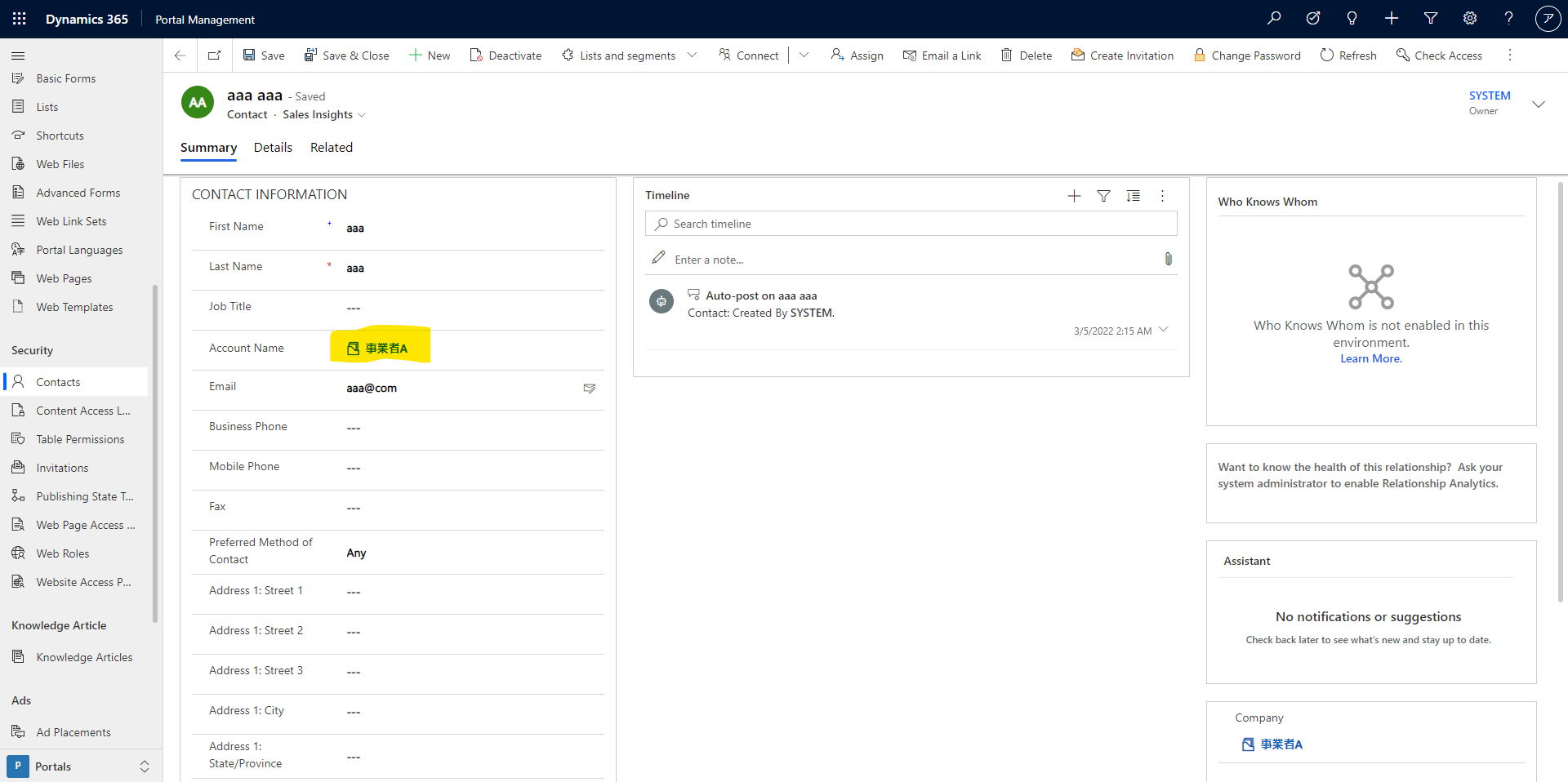Attach a file to the note
The width and height of the screenshot is (1568, 782).
click(x=1168, y=259)
